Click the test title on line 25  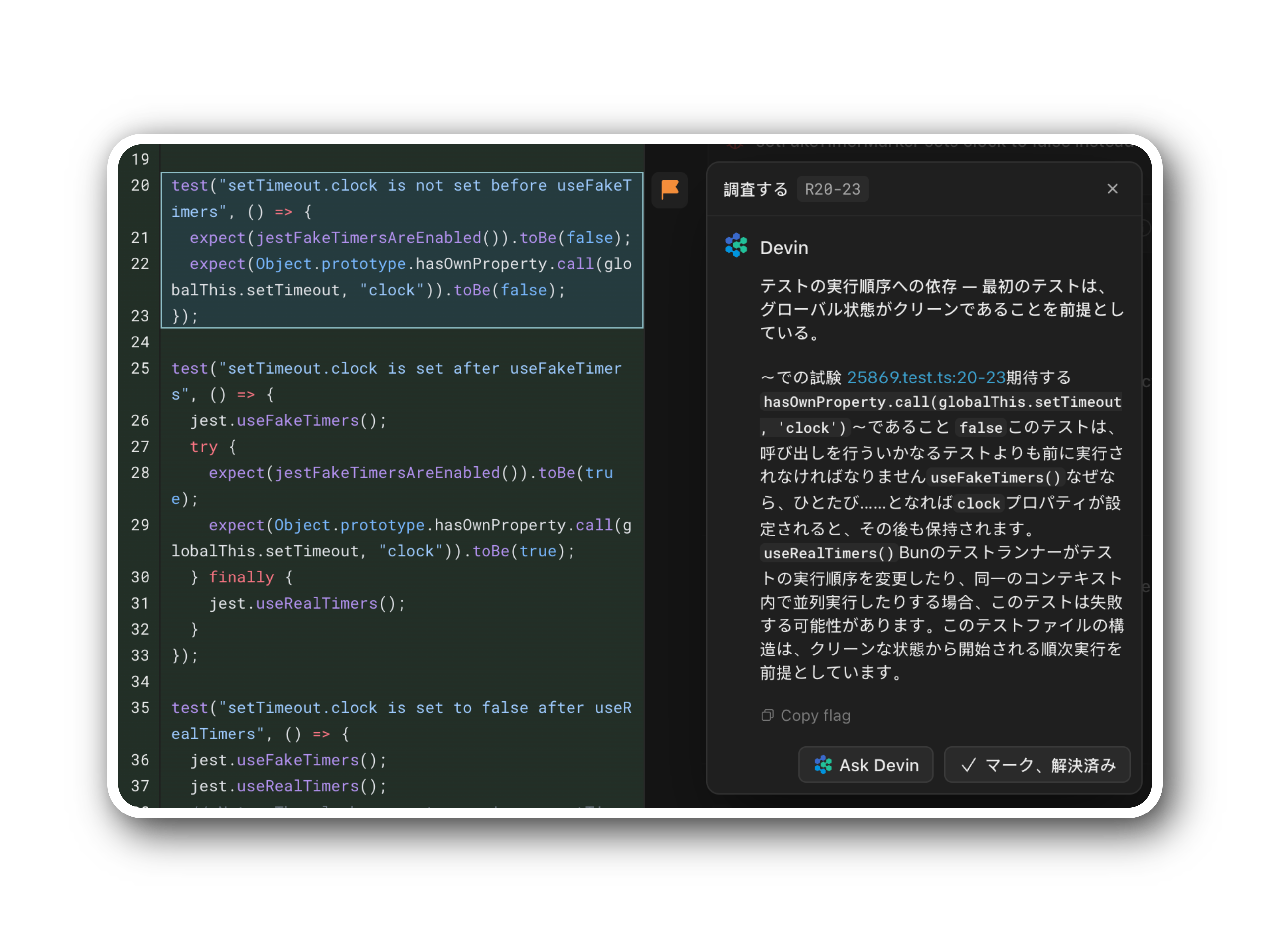click(x=396, y=381)
